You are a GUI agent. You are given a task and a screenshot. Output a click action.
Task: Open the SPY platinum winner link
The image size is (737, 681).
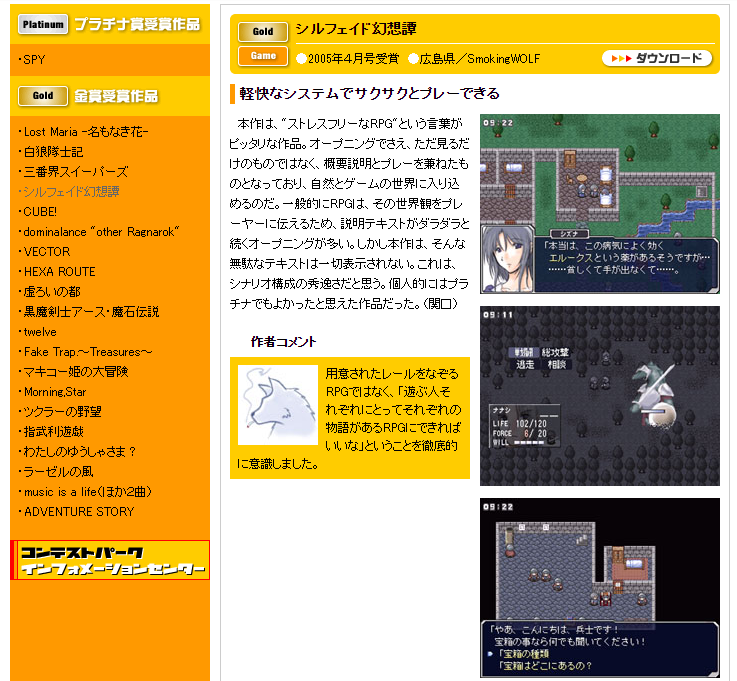[34, 60]
